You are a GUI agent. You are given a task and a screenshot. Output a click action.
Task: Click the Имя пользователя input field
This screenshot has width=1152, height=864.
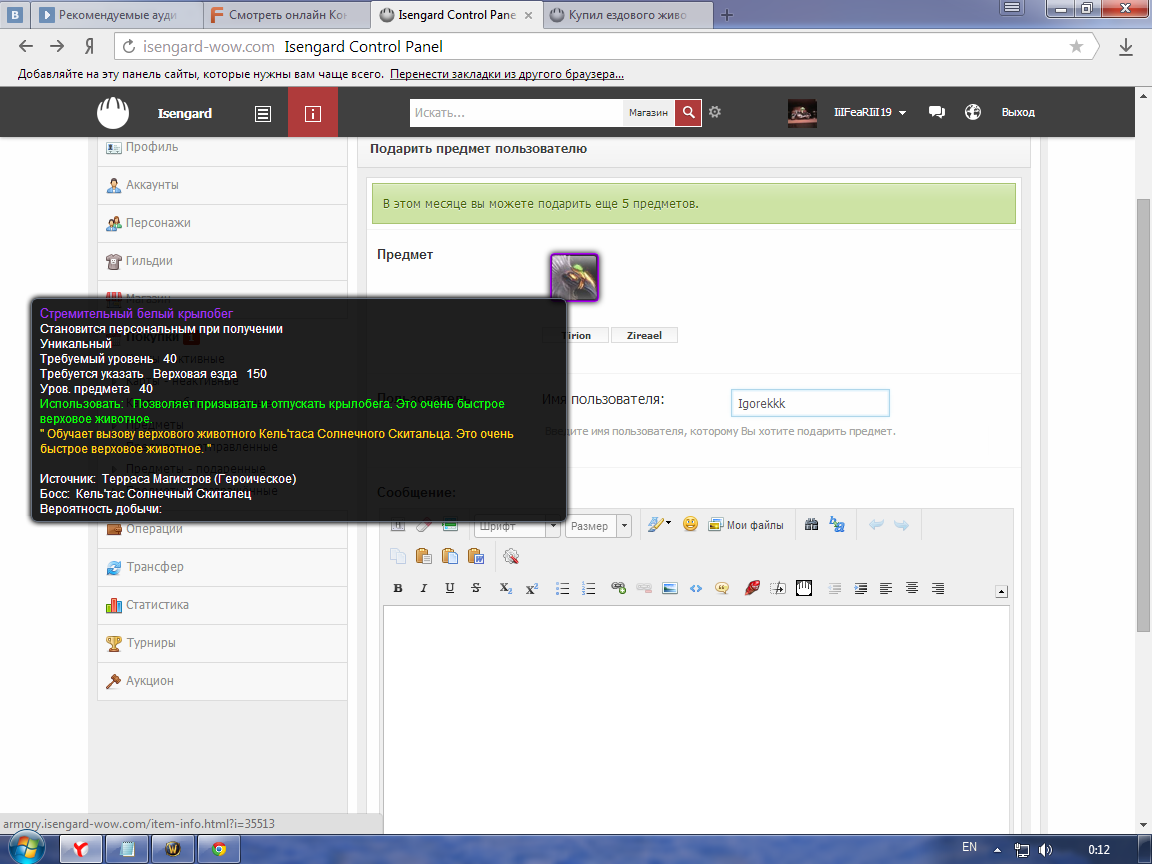pyautogui.click(x=810, y=403)
